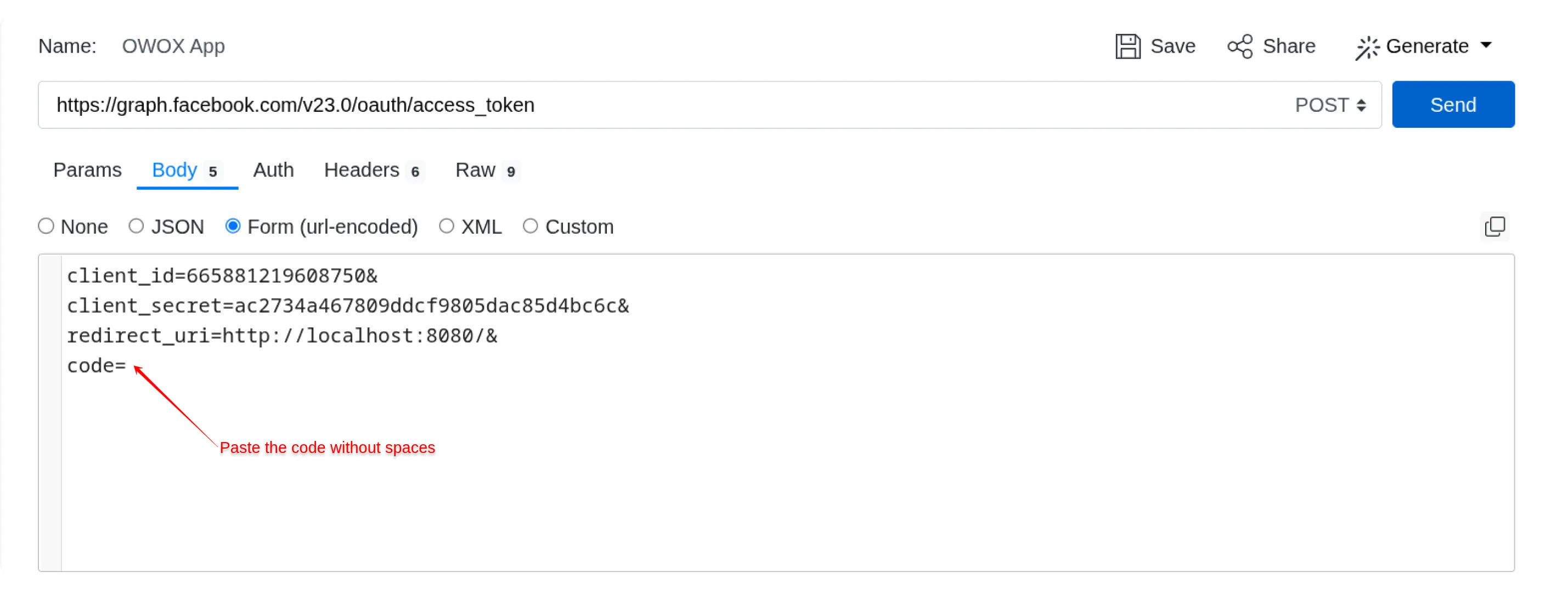
Task: Choose the Custom body type
Action: 531,226
